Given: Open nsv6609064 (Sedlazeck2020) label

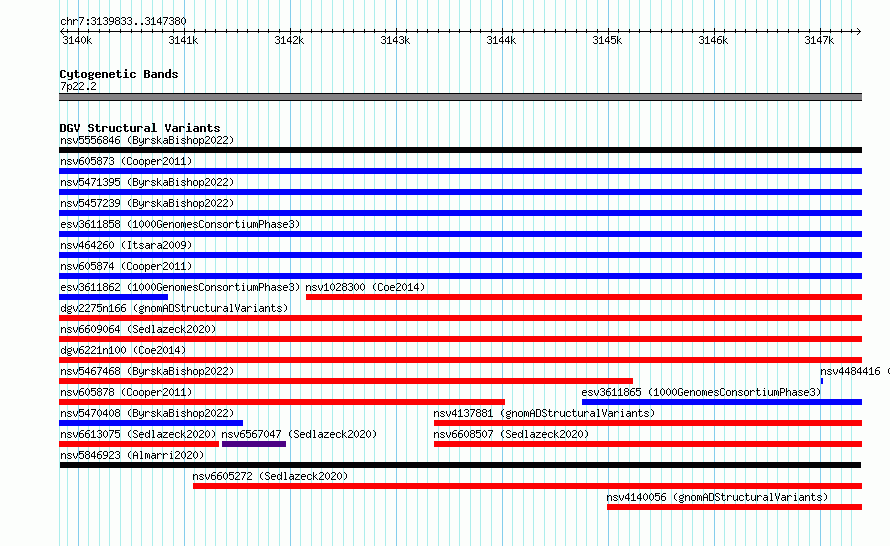Looking at the screenshot, I should click(138, 329).
